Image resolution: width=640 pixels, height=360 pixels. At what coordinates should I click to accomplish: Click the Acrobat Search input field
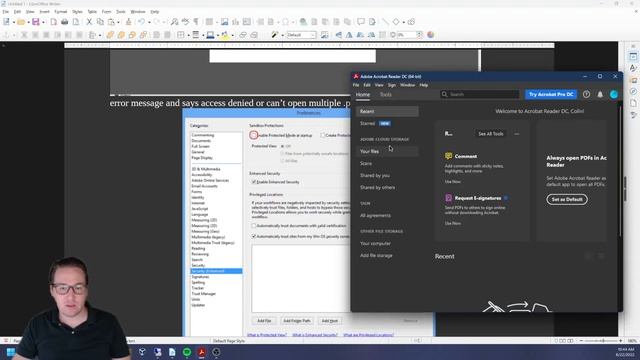480,94
